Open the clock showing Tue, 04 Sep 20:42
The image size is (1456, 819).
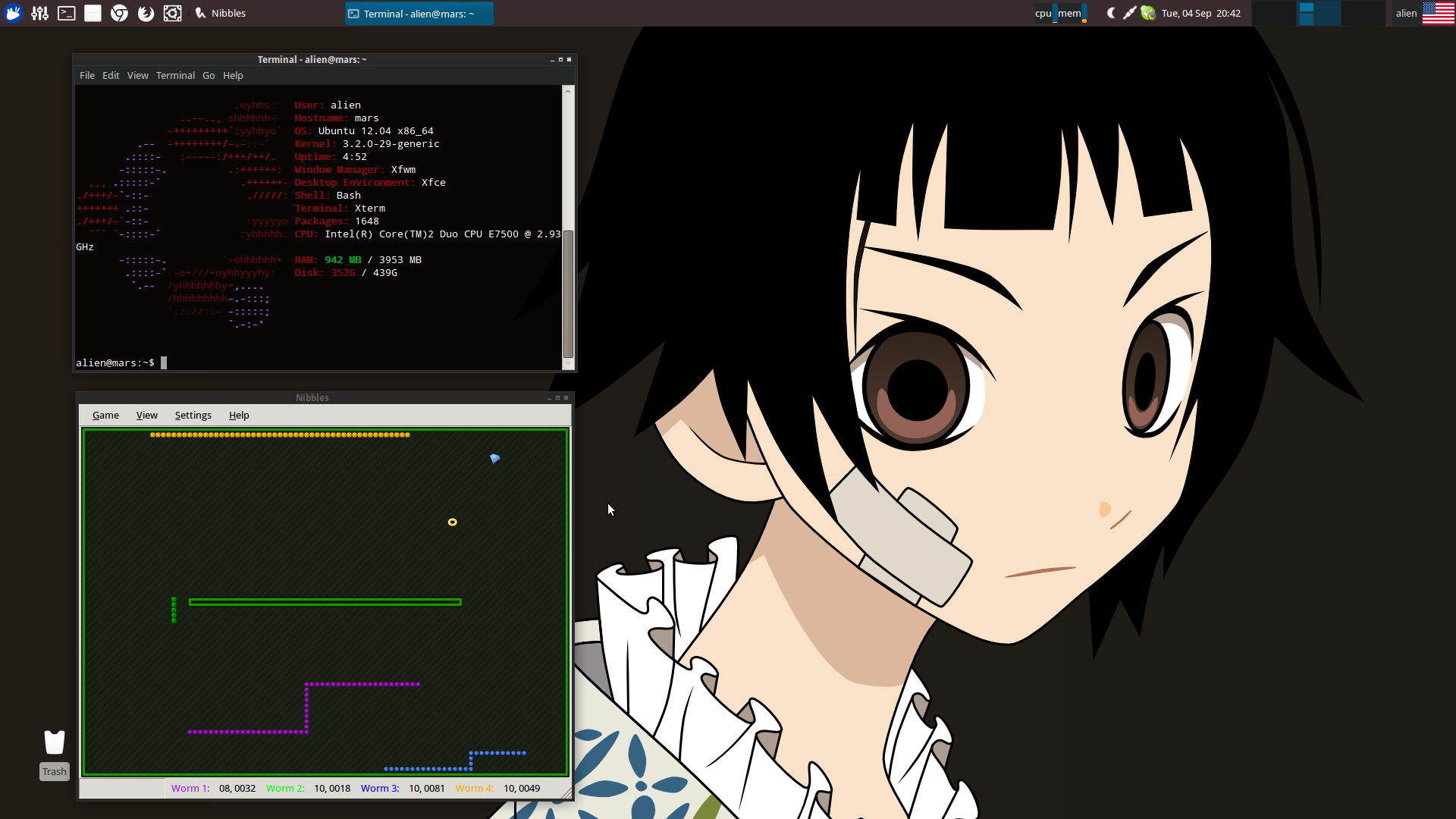[1201, 13]
